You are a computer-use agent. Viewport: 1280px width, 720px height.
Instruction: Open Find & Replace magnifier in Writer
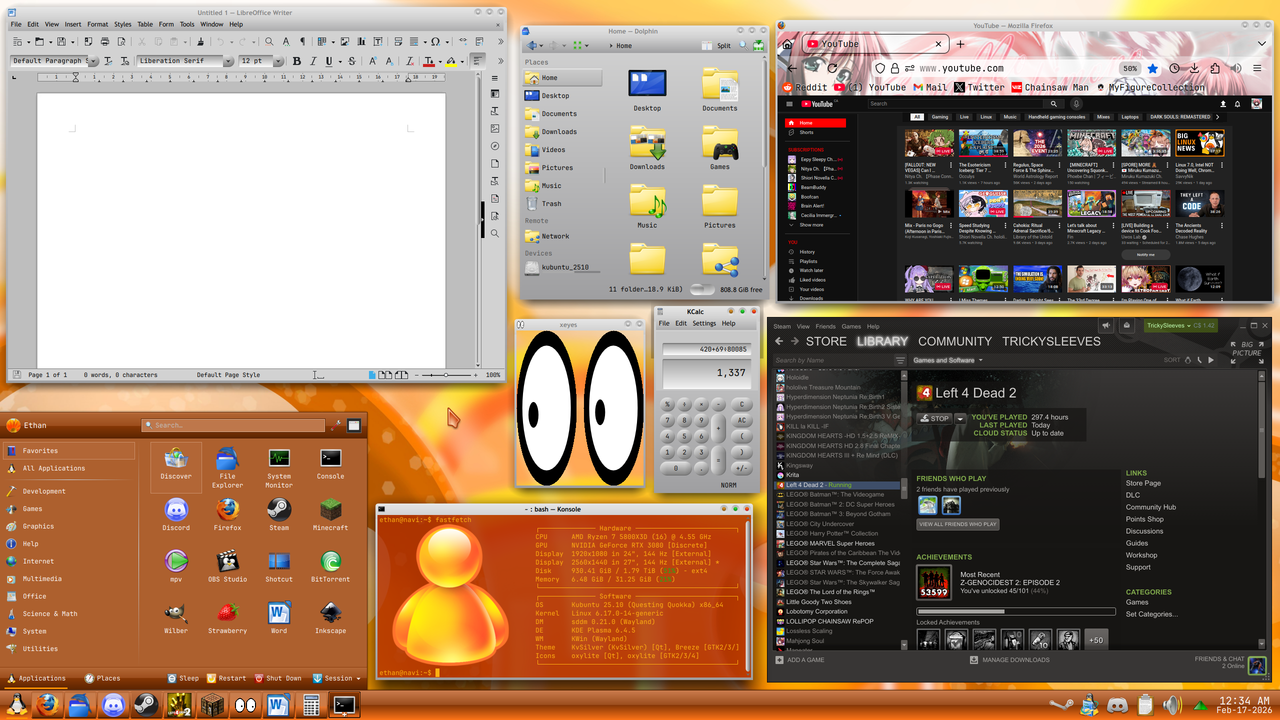coord(269,41)
